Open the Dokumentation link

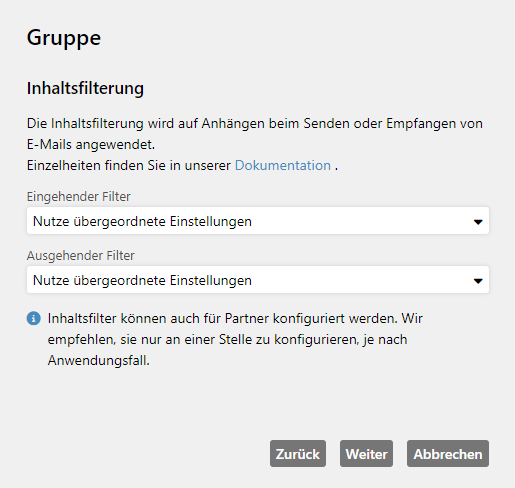(x=283, y=165)
